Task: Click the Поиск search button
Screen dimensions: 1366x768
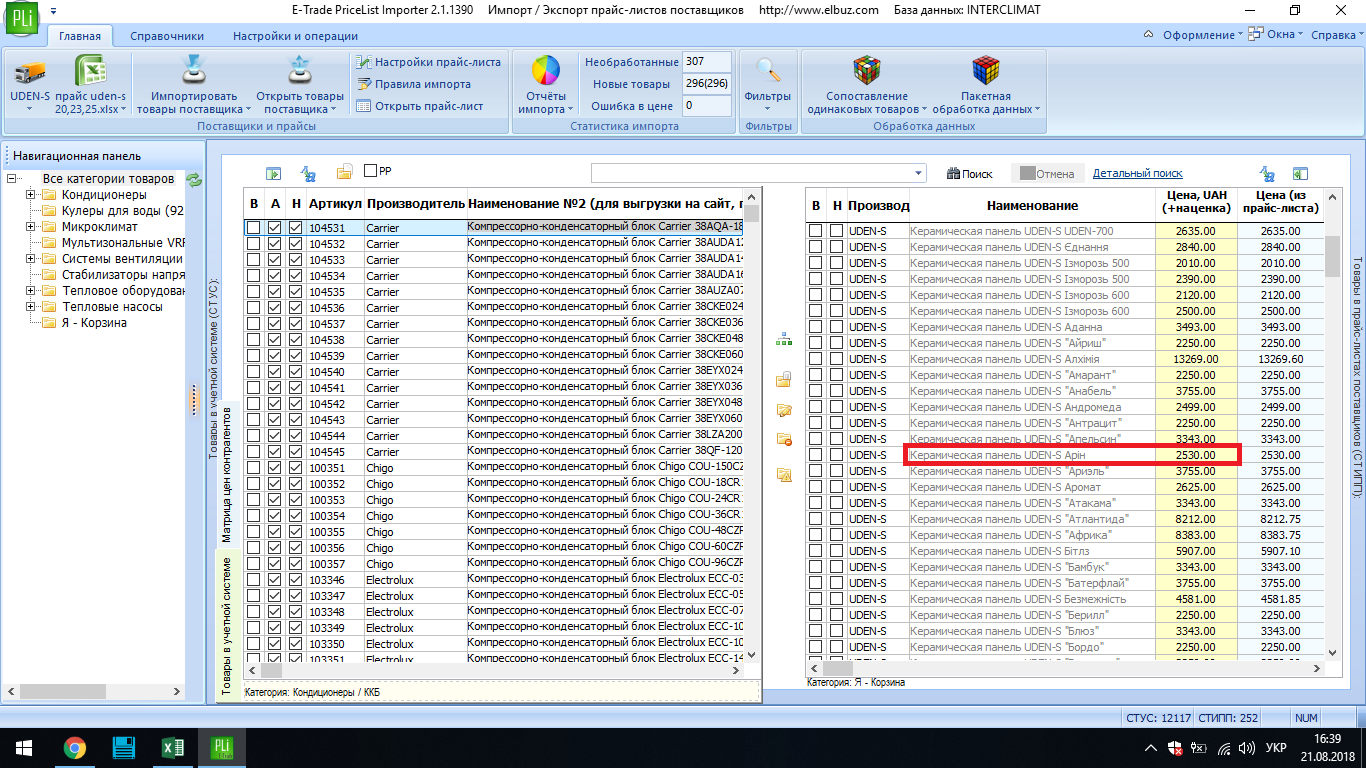Action: pyautogui.click(x=970, y=173)
